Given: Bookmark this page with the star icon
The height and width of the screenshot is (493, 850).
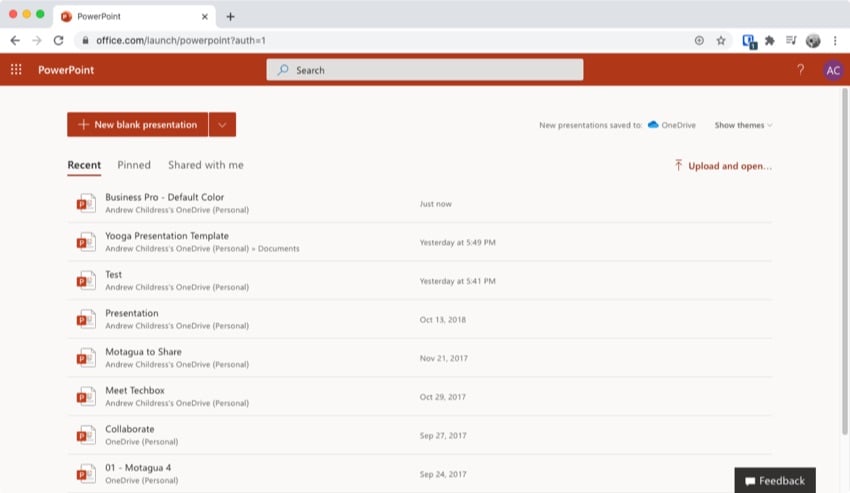Looking at the screenshot, I should pyautogui.click(x=721, y=40).
